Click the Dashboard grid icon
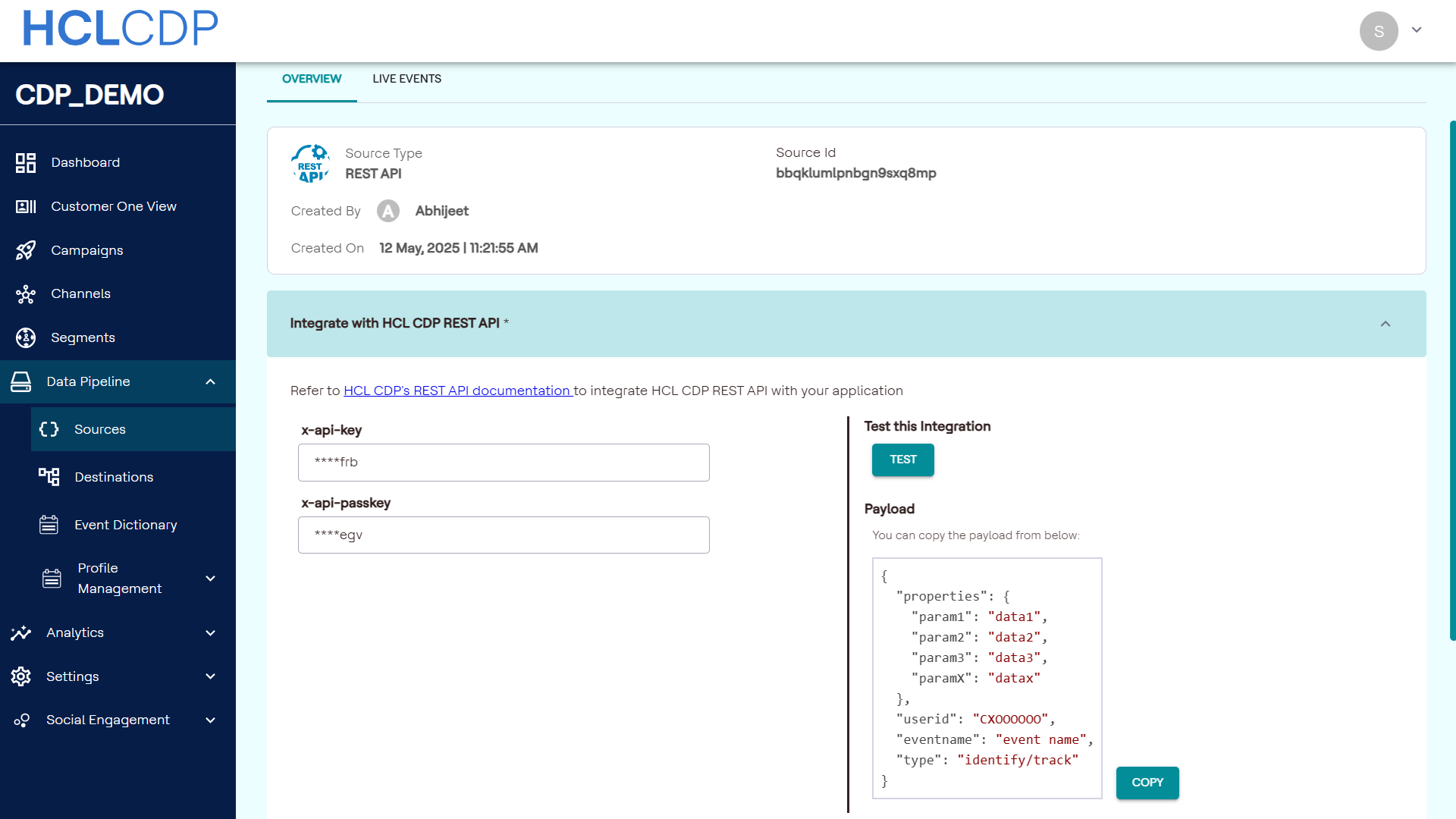1456x819 pixels. point(26,162)
